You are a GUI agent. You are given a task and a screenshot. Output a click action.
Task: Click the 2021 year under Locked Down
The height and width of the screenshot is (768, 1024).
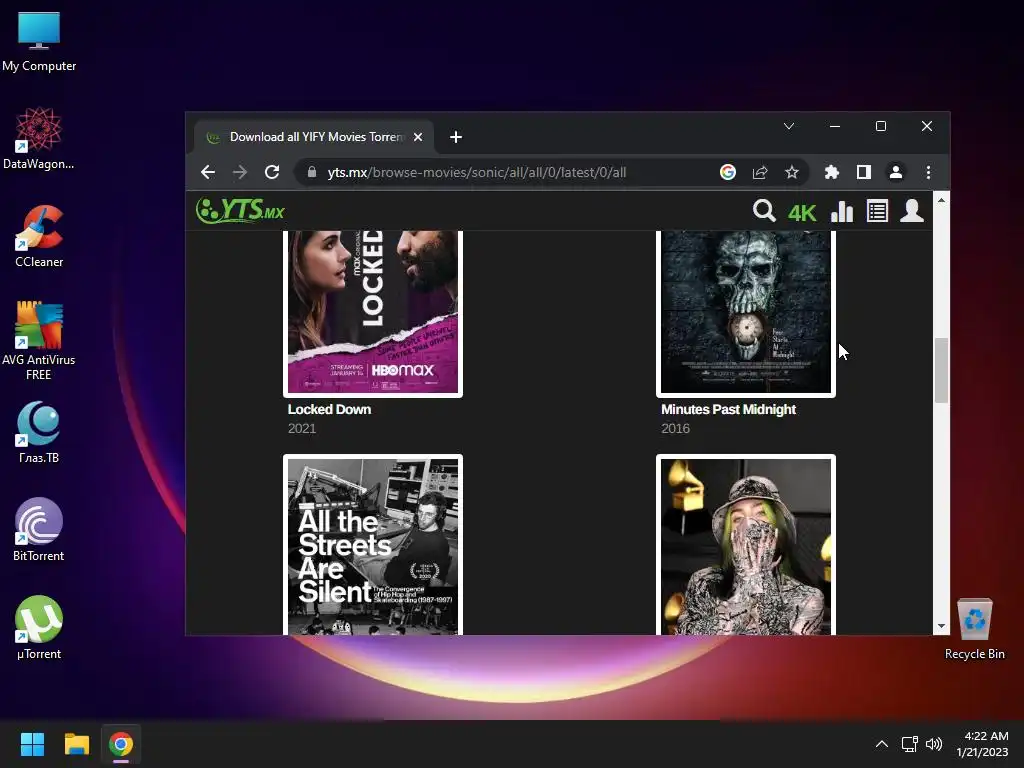[x=302, y=428]
